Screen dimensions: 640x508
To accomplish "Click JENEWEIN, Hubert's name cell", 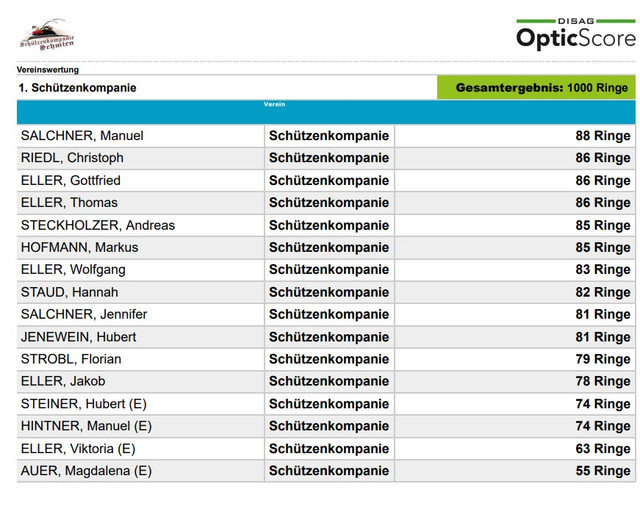I will [140, 337].
